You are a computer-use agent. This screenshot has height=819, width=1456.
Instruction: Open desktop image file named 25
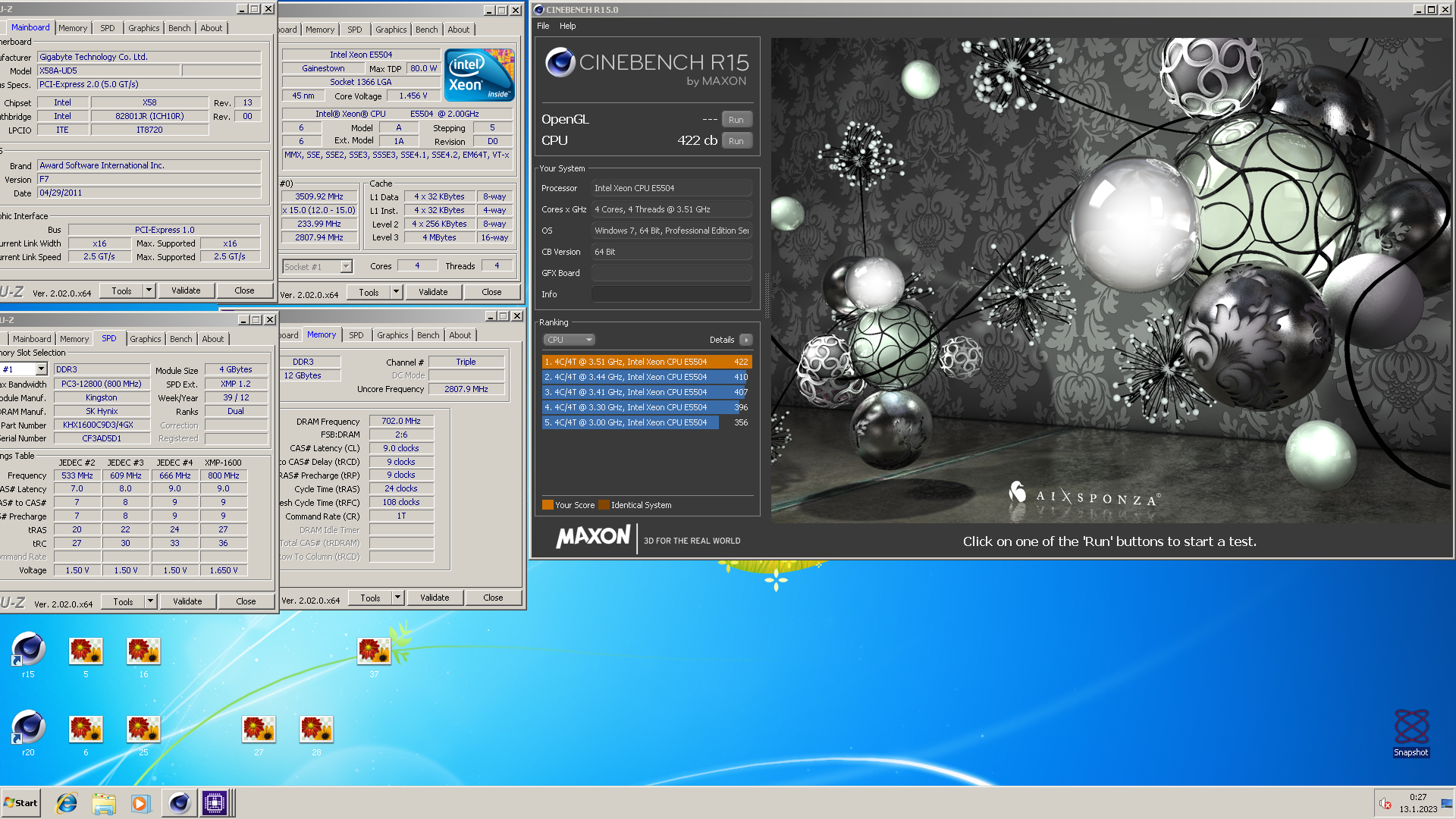tap(143, 734)
